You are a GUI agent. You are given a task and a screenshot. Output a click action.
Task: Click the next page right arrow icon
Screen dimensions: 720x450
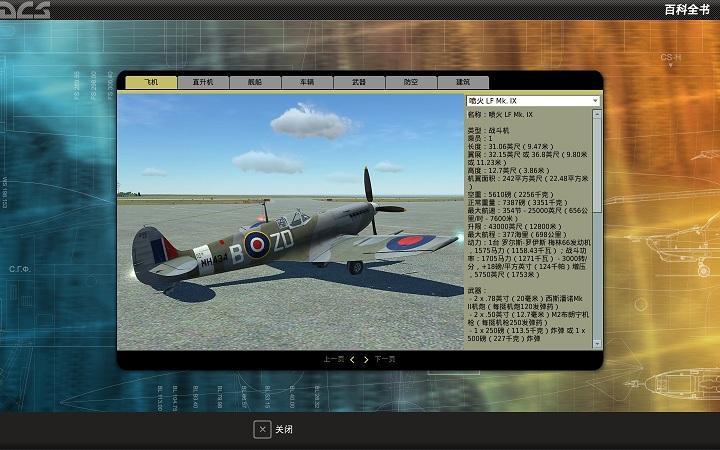click(x=366, y=359)
